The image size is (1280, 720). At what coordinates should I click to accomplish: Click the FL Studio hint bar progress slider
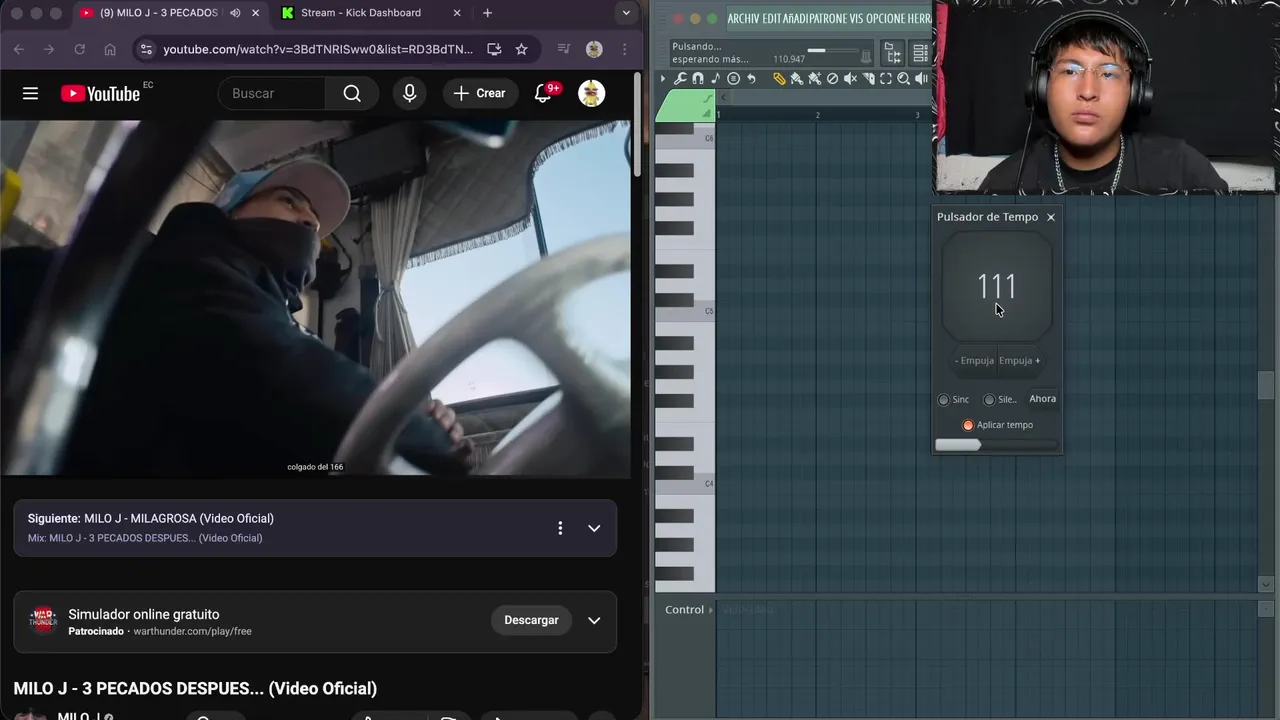[x=833, y=50]
